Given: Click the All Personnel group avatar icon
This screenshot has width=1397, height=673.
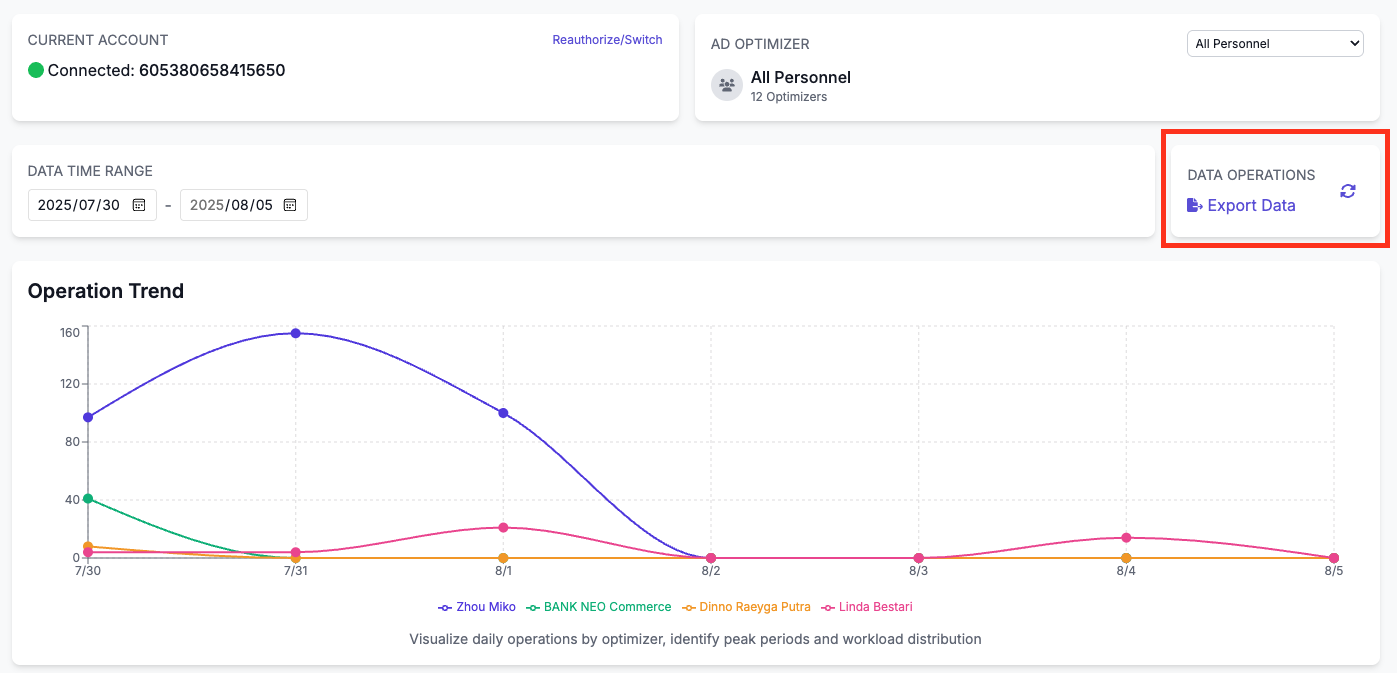Looking at the screenshot, I should [x=727, y=85].
